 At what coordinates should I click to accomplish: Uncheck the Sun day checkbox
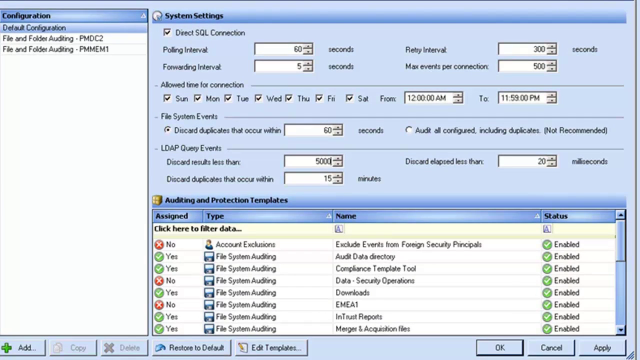click(167, 98)
